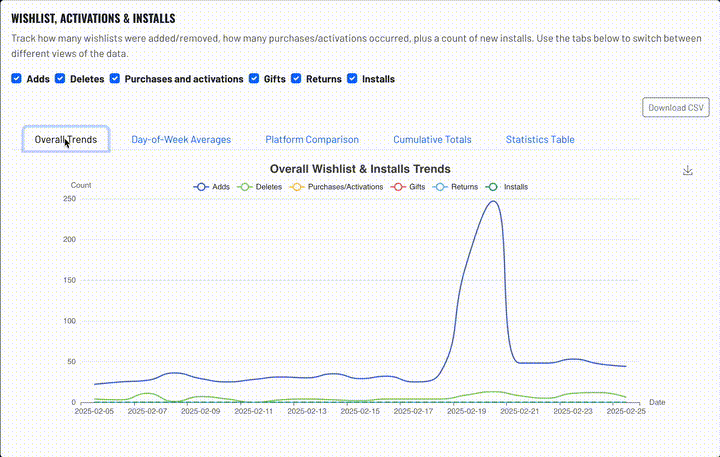Viewport: 720px width, 457px height.
Task: Uncheck the Deletes checkbox
Action: tap(60, 79)
